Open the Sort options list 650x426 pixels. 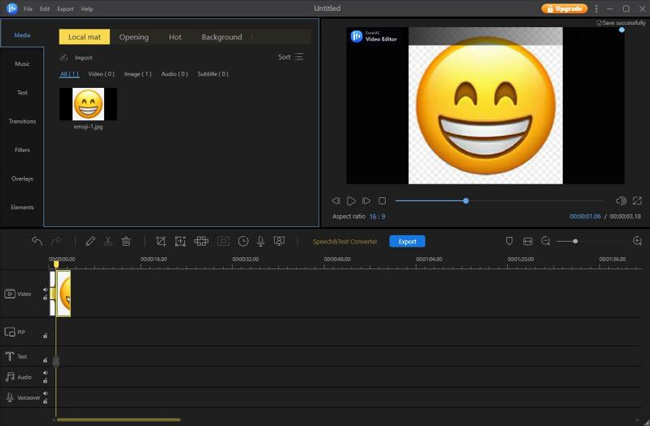click(x=291, y=57)
